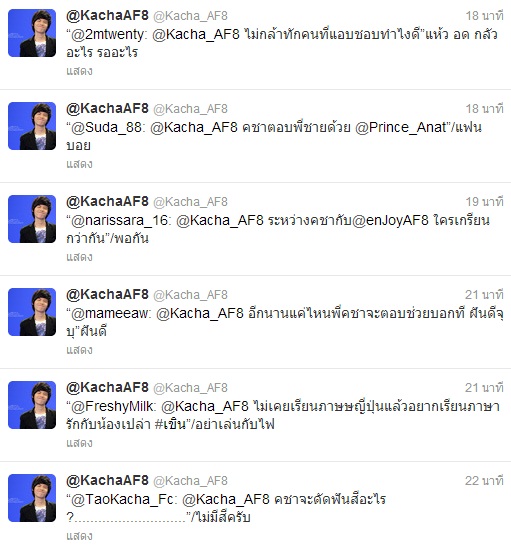
Task: Open the @enJoyAF8 mention link
Action: [x=390, y=221]
